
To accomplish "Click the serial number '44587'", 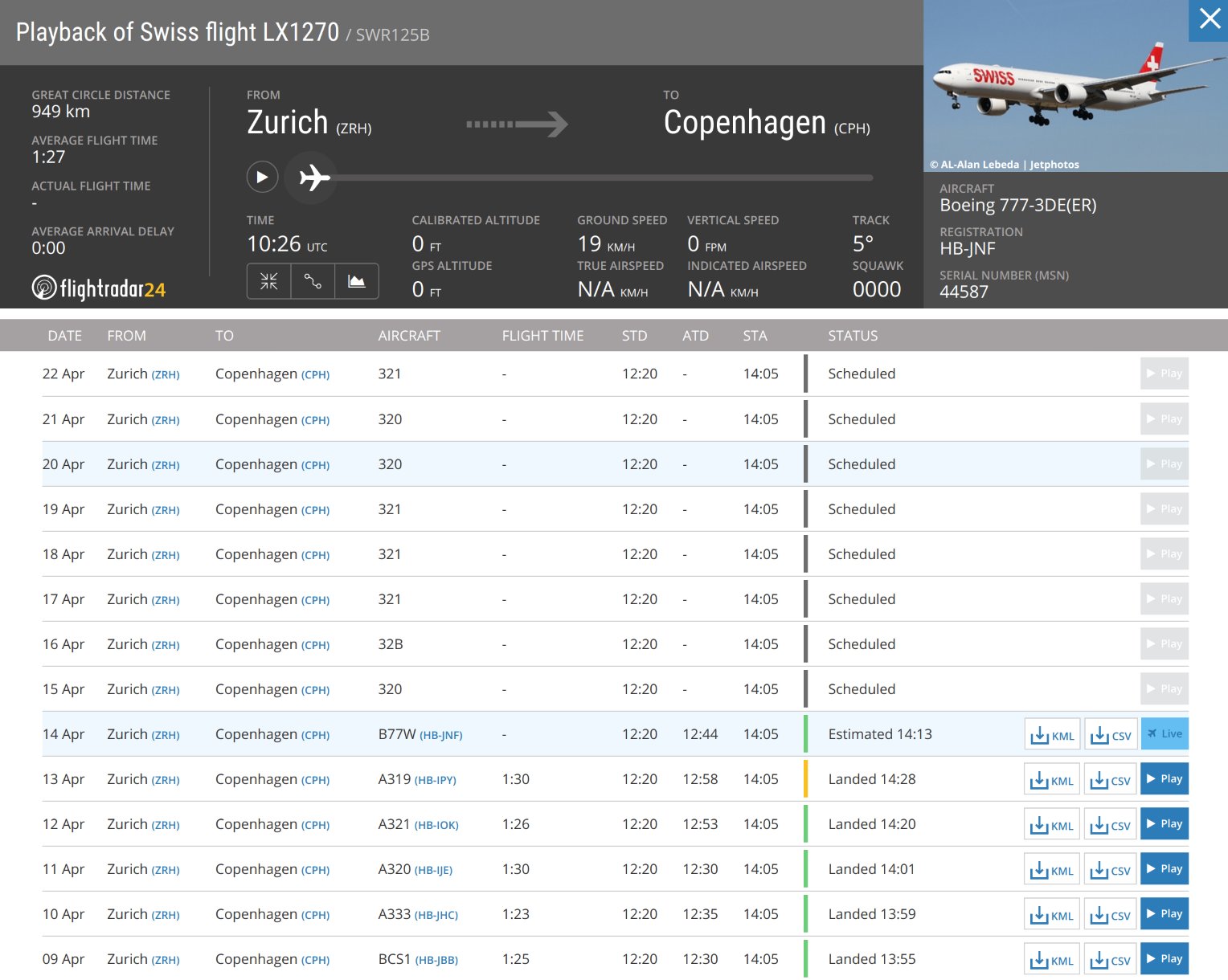I will point(964,292).
